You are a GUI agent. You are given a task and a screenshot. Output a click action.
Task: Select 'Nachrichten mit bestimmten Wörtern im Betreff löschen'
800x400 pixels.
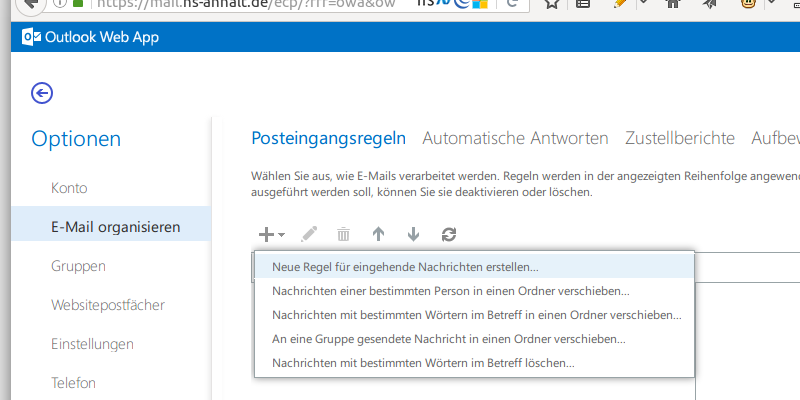(423, 363)
